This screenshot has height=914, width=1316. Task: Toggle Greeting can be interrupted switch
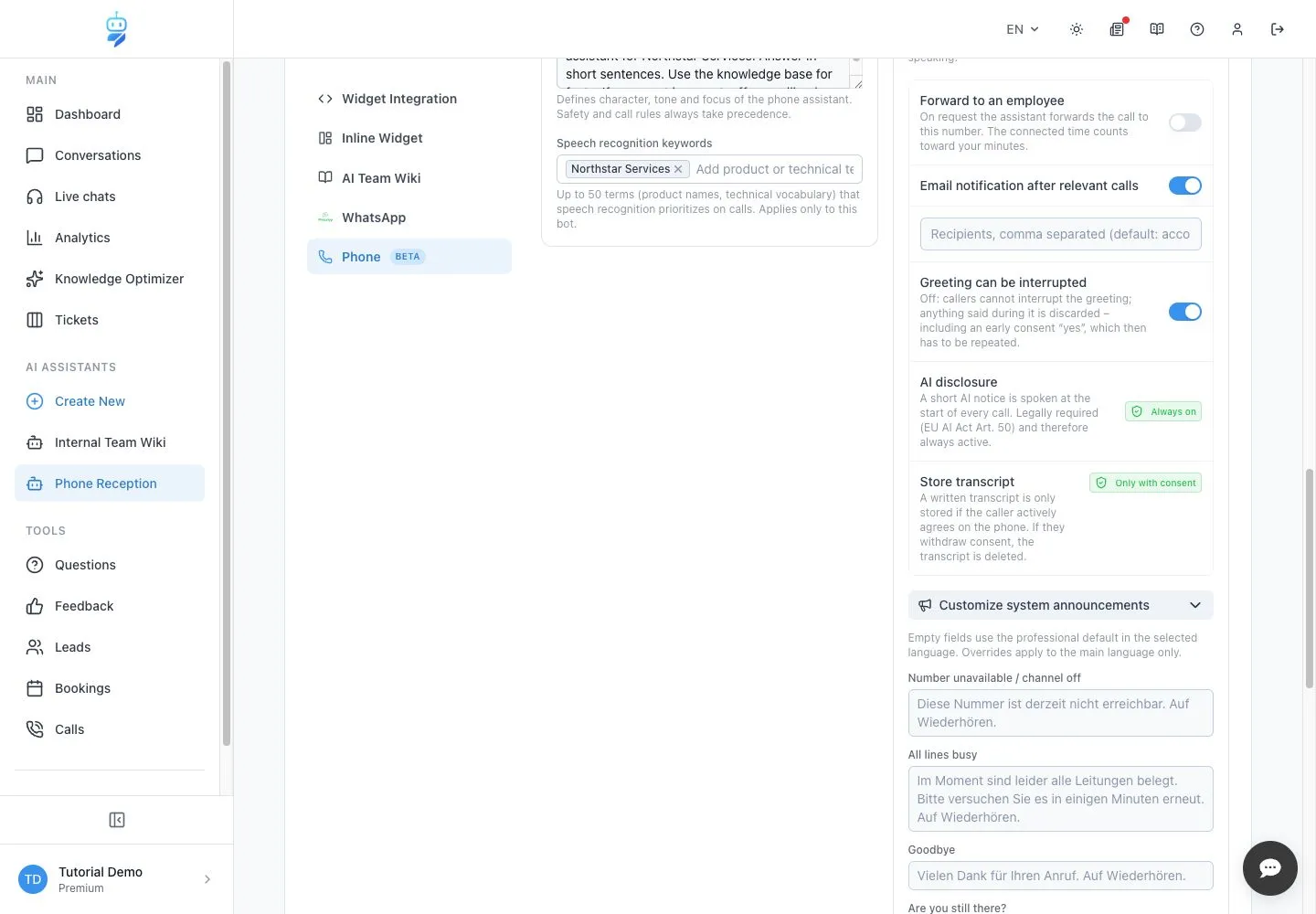(1185, 312)
